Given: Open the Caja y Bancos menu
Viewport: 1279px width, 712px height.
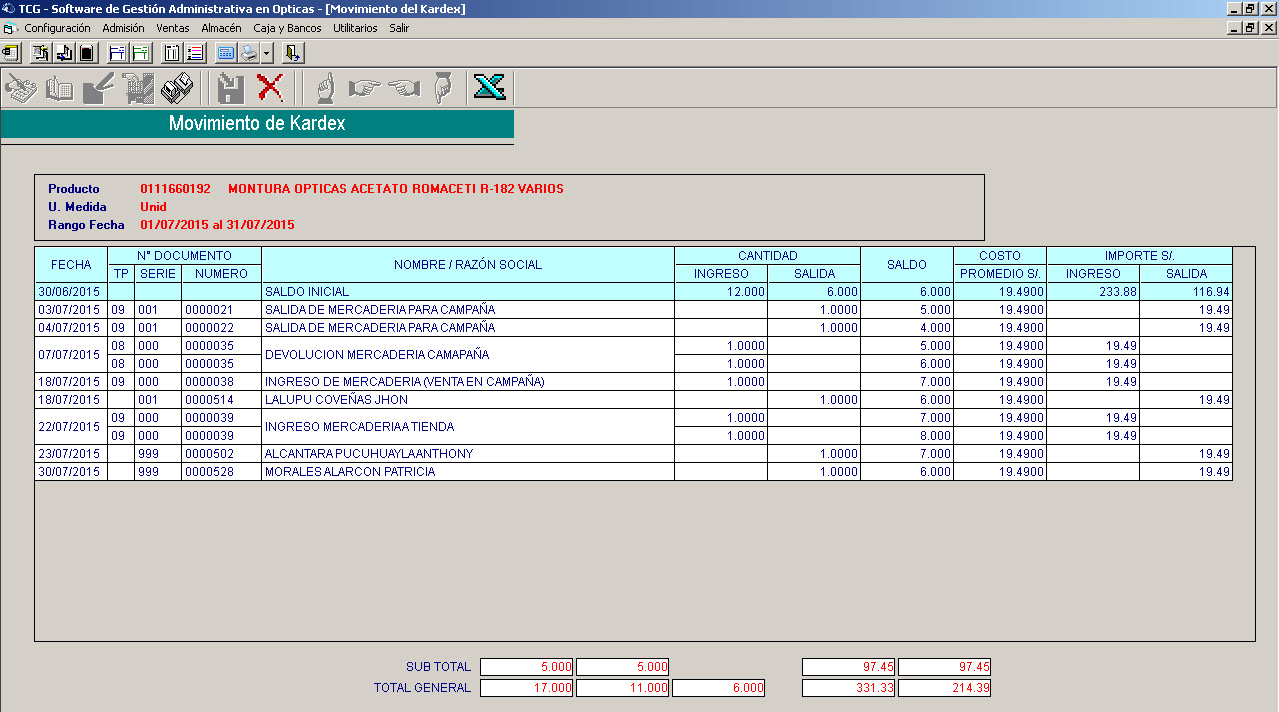Looking at the screenshot, I should point(287,28).
